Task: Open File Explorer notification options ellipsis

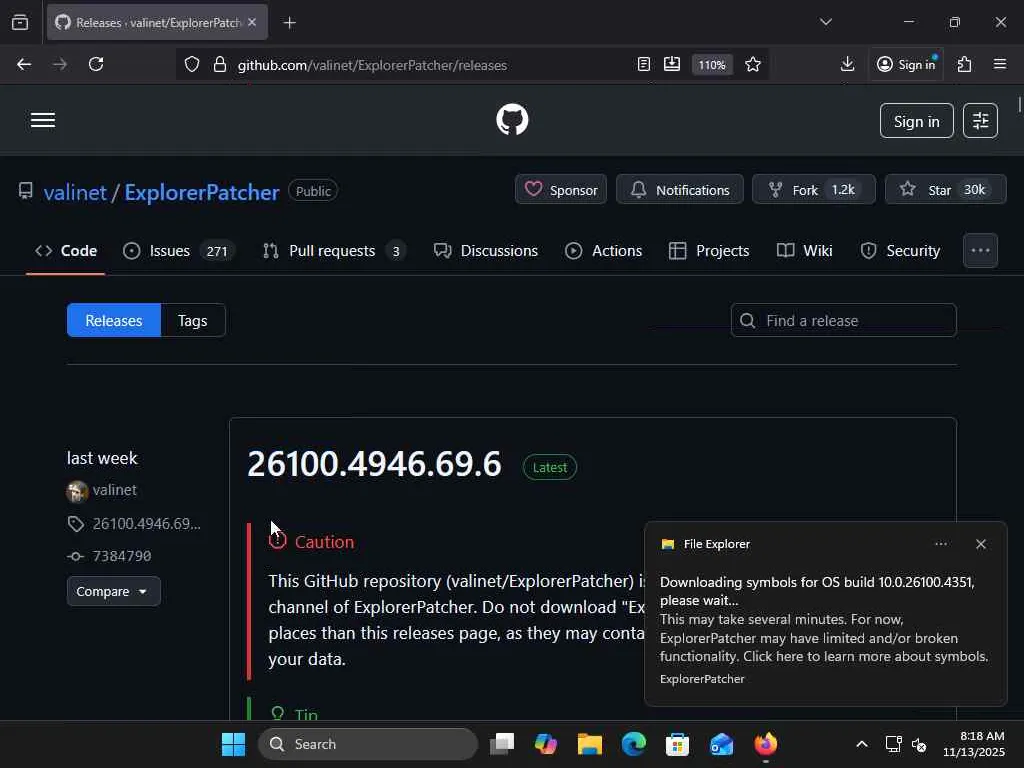Action: click(941, 544)
